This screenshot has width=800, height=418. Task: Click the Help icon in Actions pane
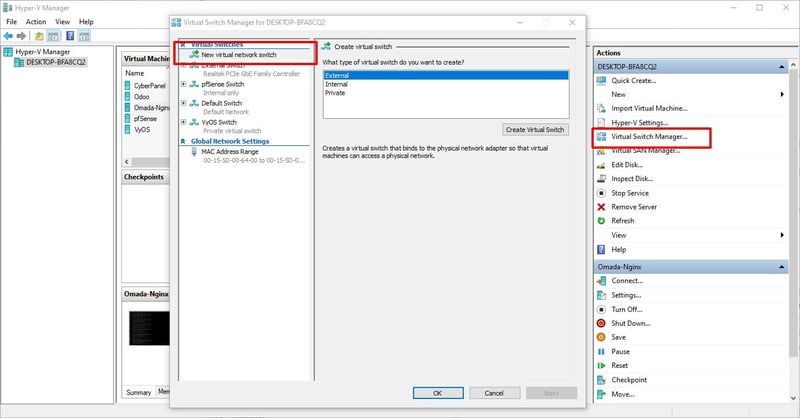(x=601, y=250)
